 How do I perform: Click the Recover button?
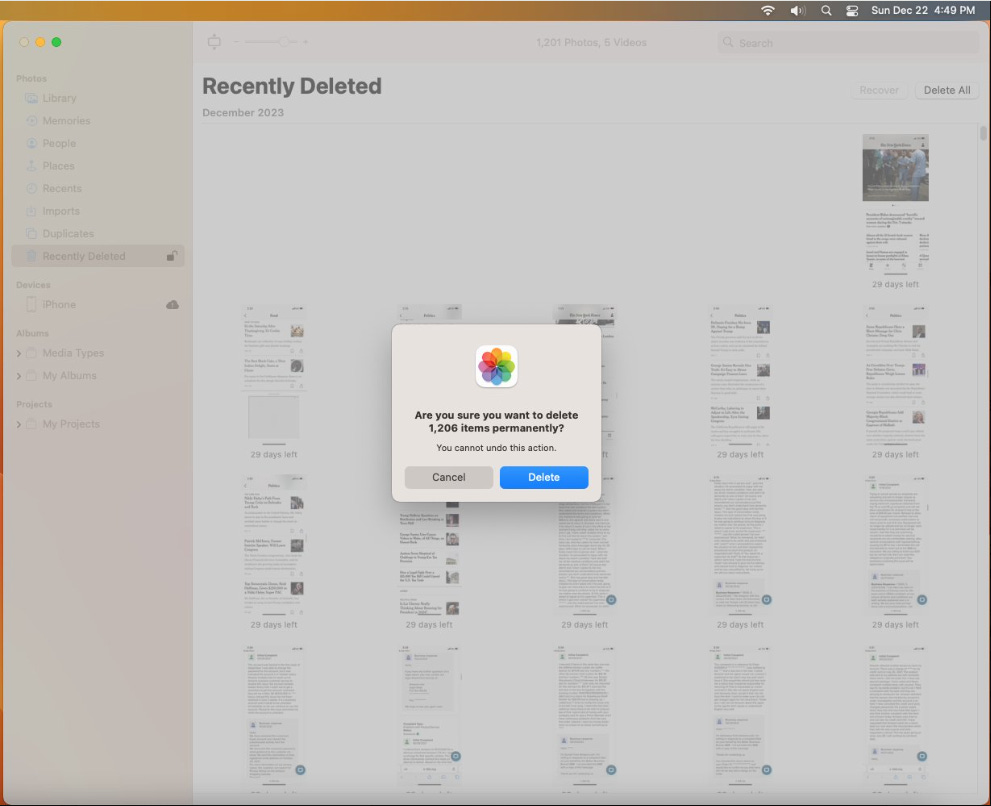(879, 90)
